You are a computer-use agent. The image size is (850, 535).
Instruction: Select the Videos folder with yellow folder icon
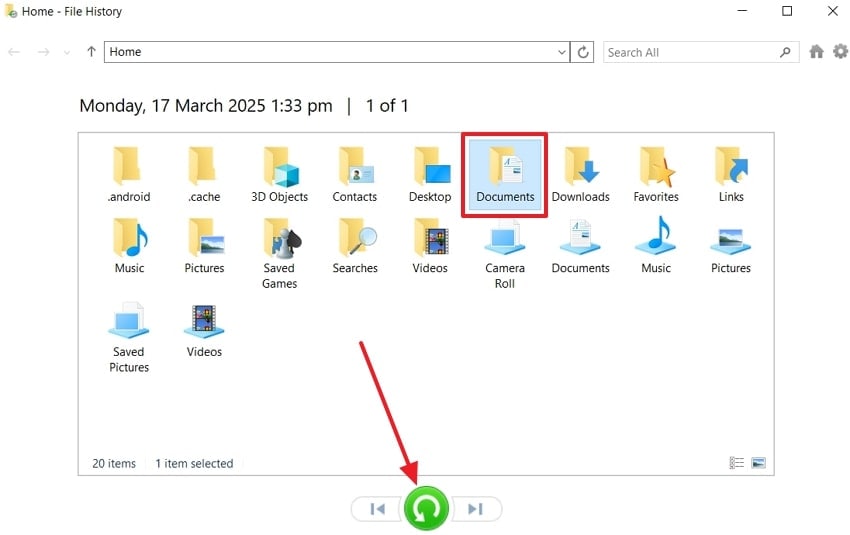(430, 246)
